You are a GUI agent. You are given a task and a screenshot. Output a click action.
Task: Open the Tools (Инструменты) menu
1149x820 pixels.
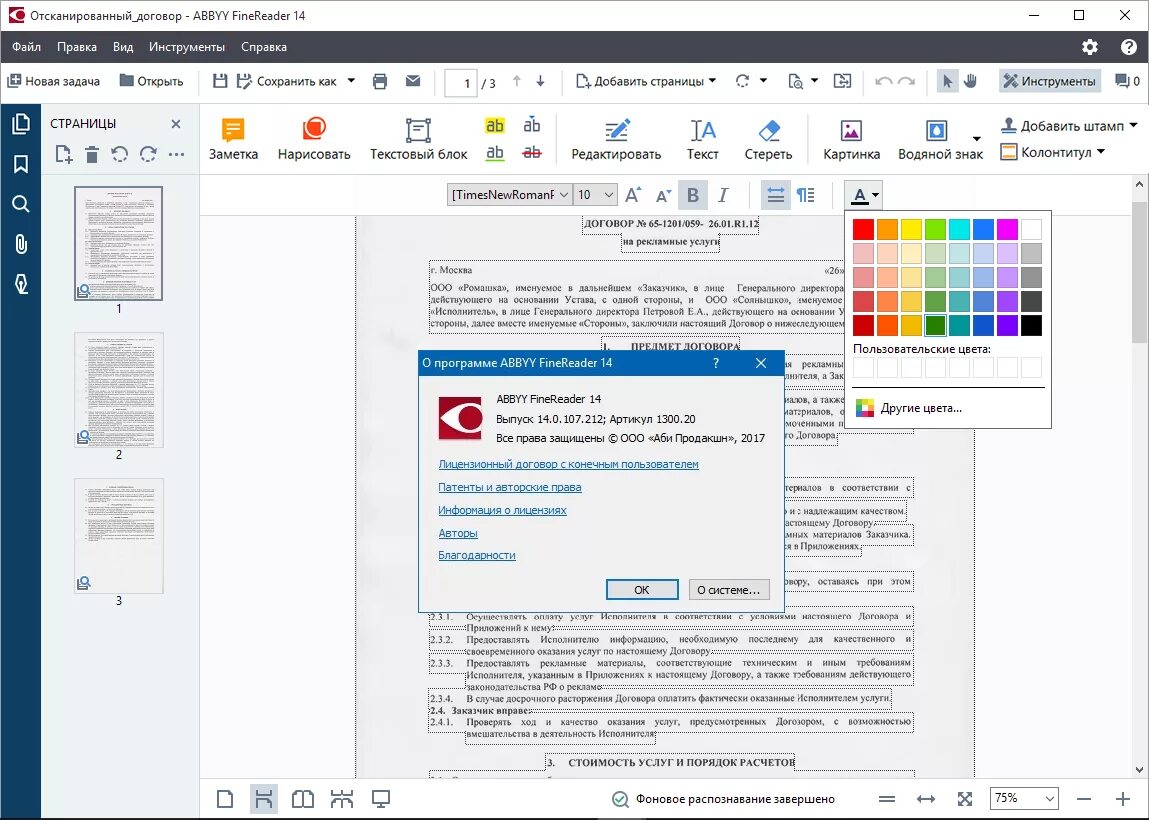(x=187, y=47)
